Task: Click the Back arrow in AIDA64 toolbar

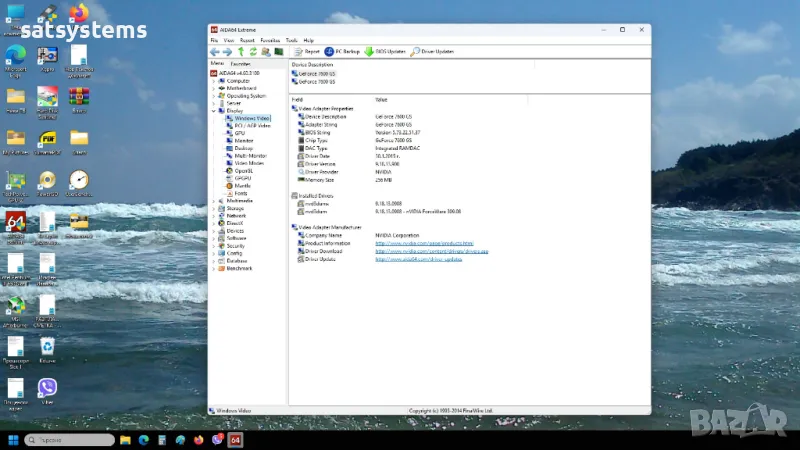Action: pyautogui.click(x=214, y=51)
